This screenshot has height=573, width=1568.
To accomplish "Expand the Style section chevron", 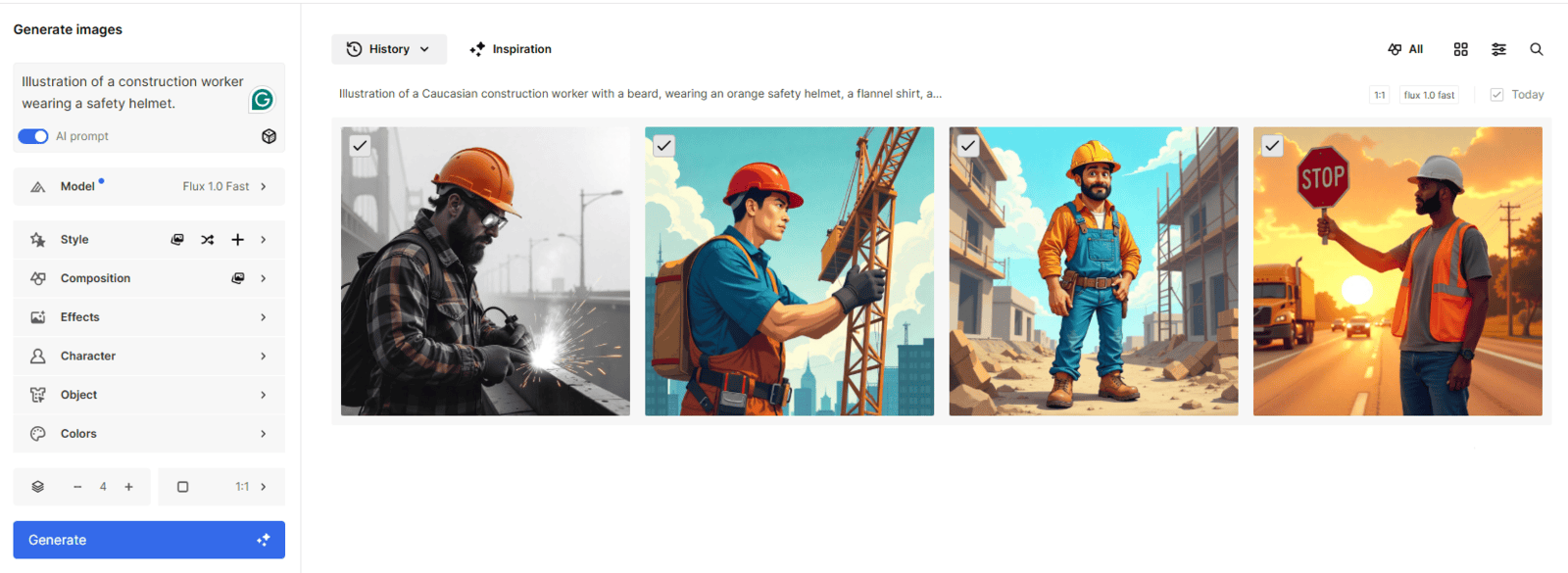I will [x=264, y=239].
